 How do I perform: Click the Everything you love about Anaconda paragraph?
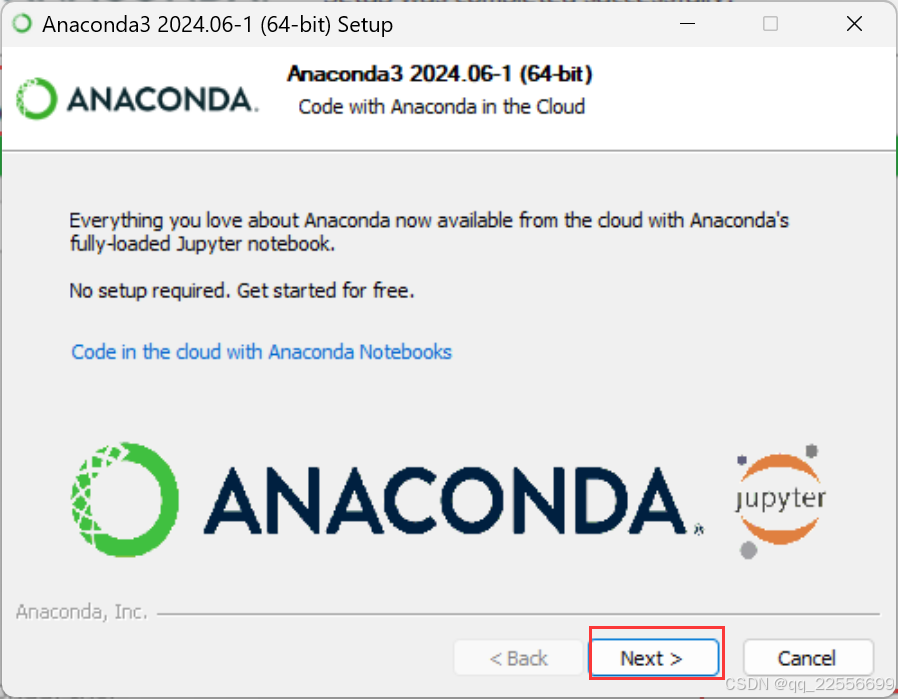429,232
